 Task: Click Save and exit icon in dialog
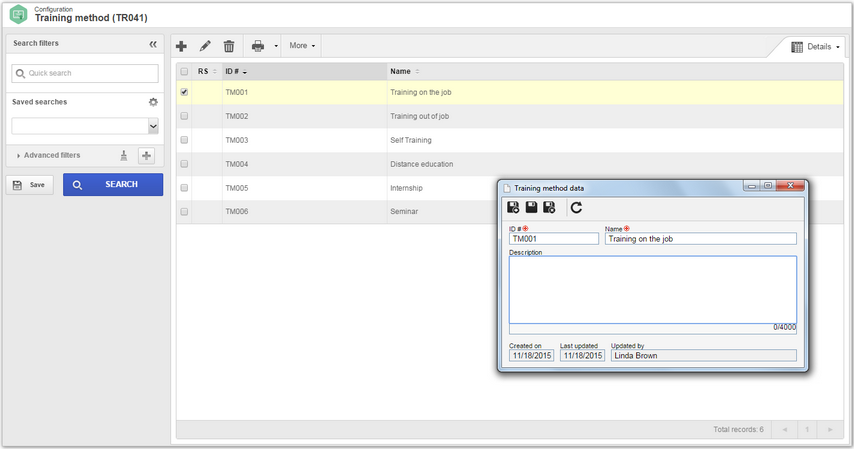tap(549, 208)
